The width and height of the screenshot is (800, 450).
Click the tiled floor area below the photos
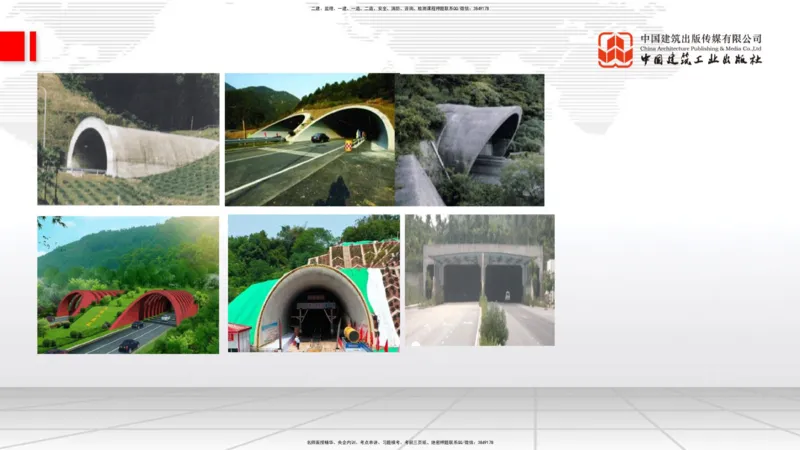(x=400, y=410)
